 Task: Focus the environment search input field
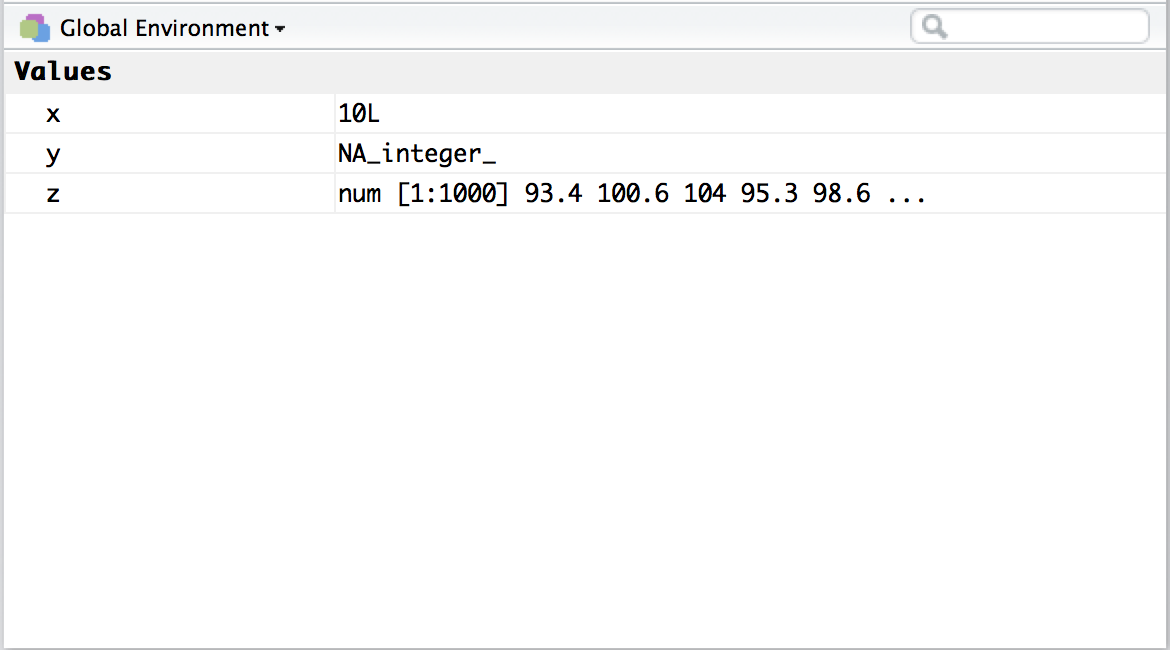pyautogui.click(x=1030, y=27)
